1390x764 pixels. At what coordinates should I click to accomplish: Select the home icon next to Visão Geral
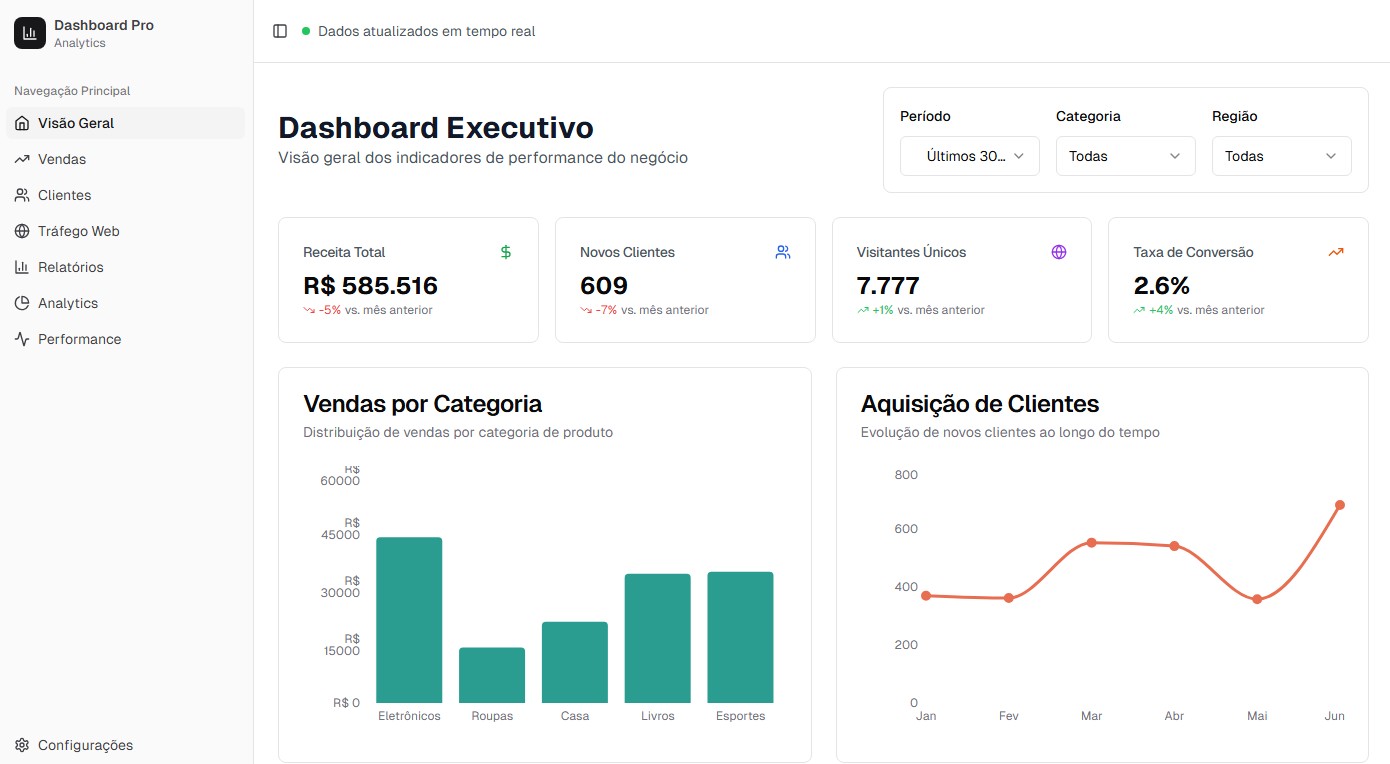pos(21,123)
